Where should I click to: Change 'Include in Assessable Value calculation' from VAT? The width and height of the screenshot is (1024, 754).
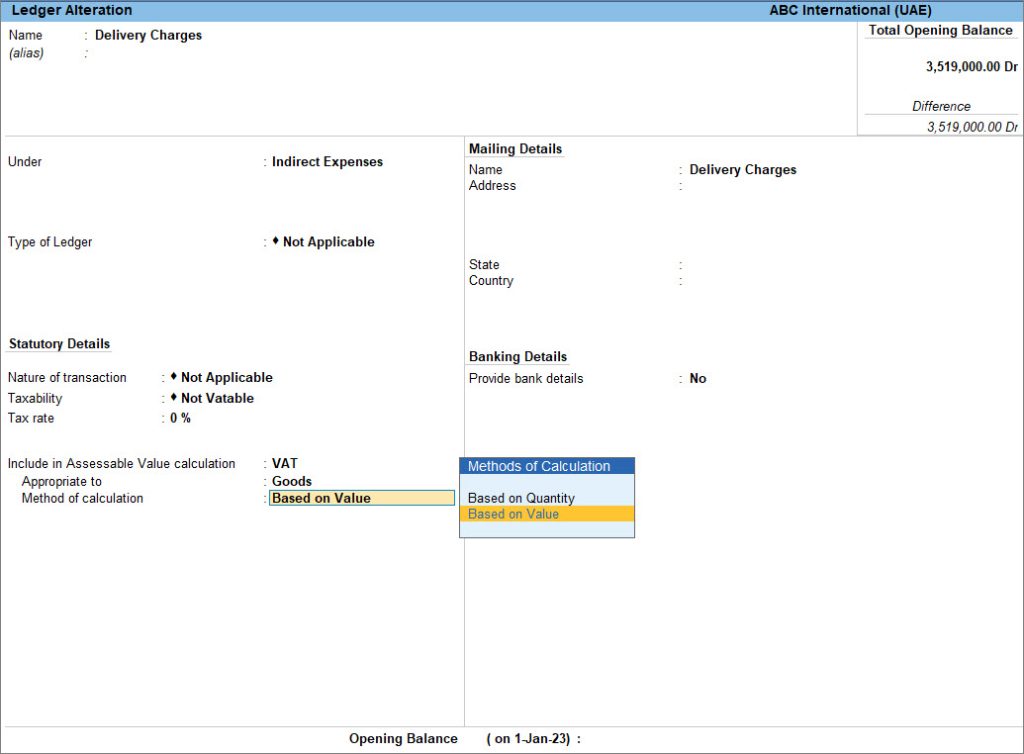click(284, 463)
